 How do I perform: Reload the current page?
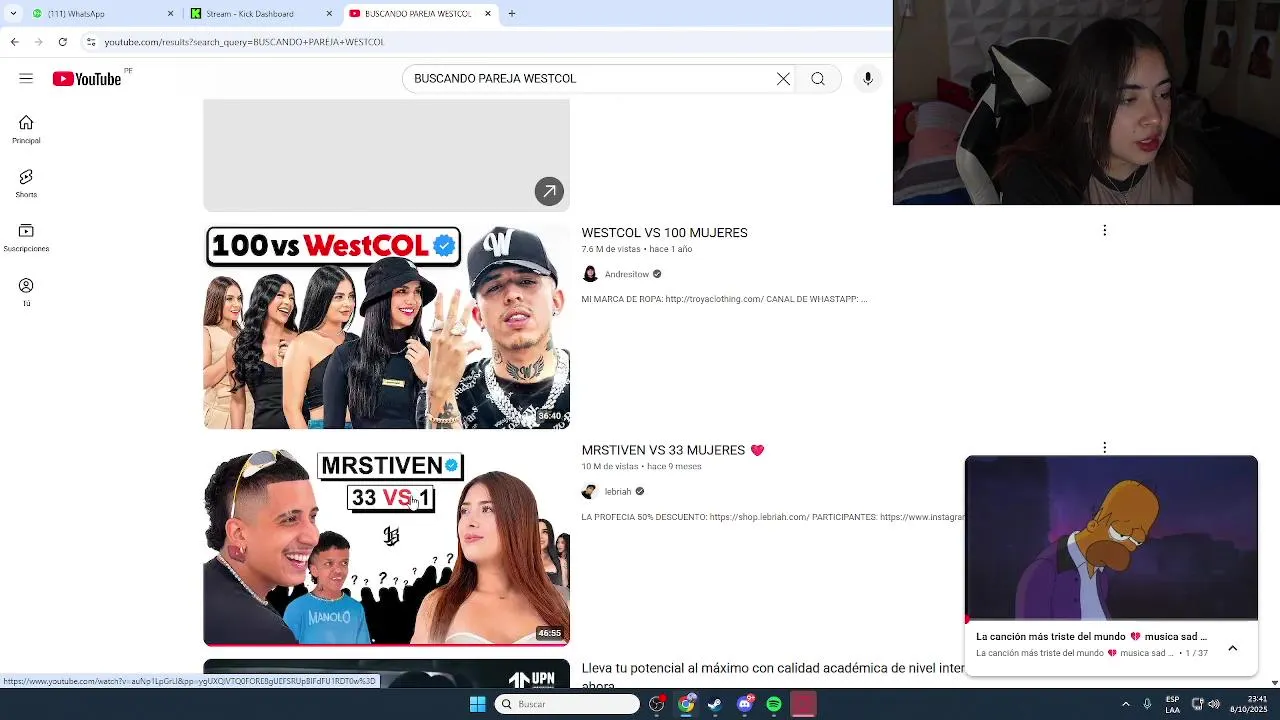pyautogui.click(x=62, y=42)
